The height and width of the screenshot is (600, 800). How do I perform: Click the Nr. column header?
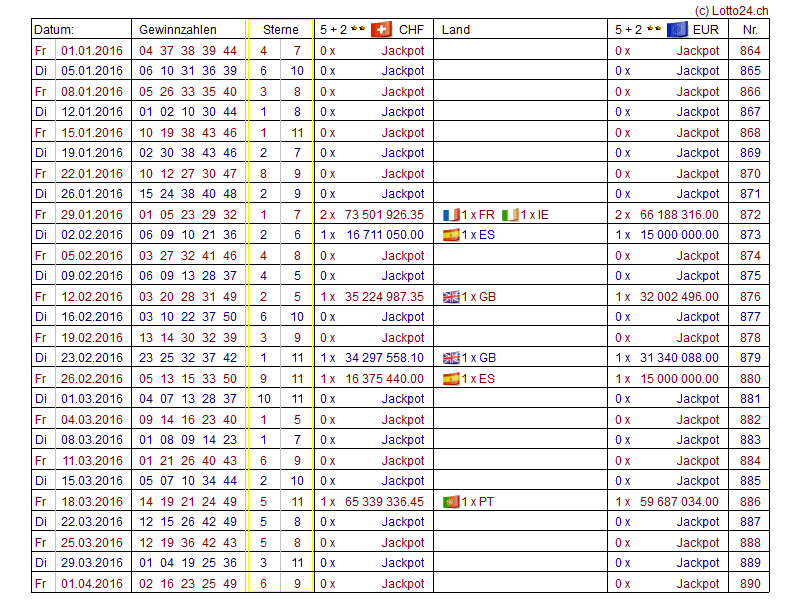750,30
